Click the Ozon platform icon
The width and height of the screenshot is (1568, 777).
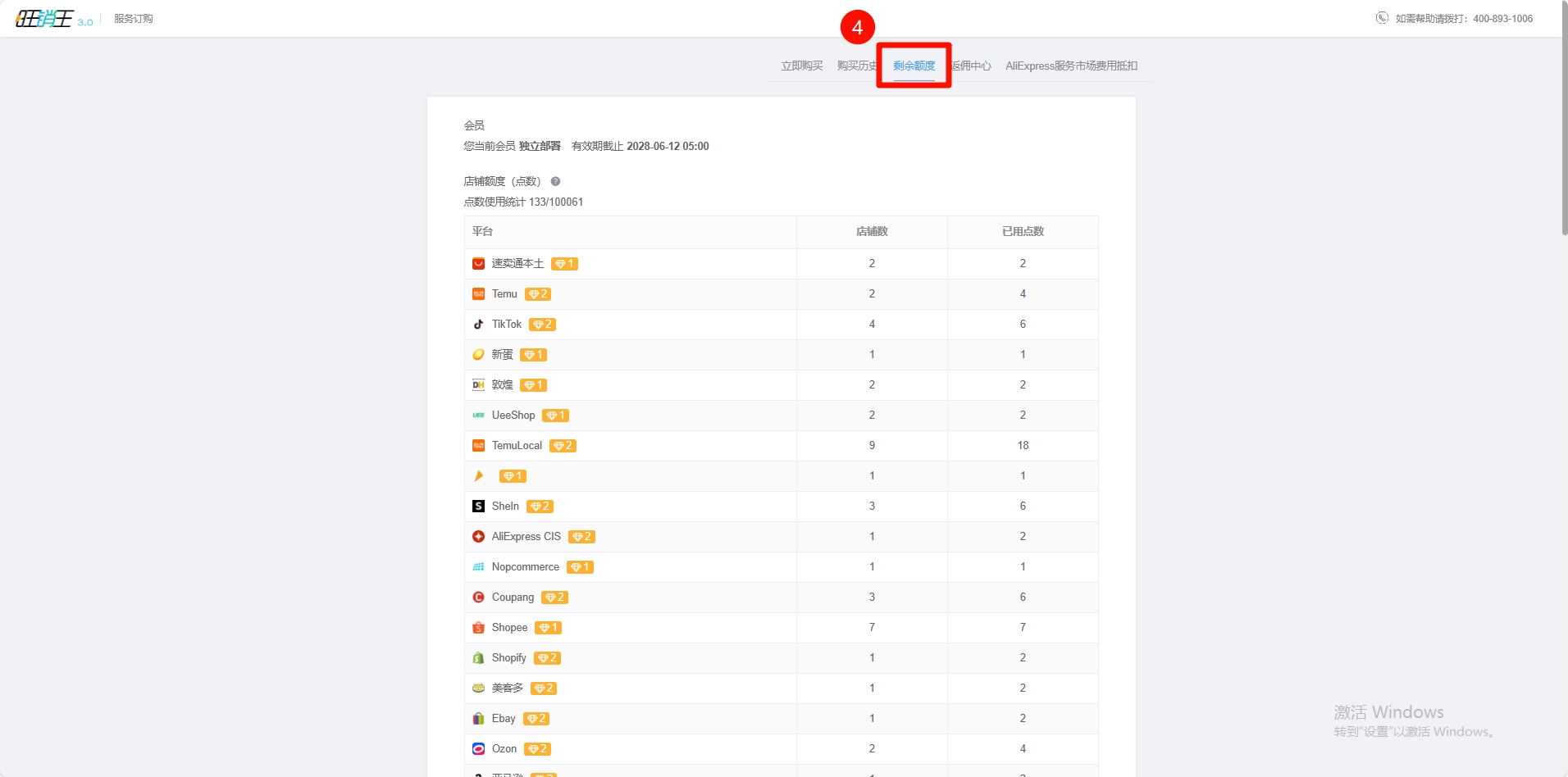click(x=478, y=749)
